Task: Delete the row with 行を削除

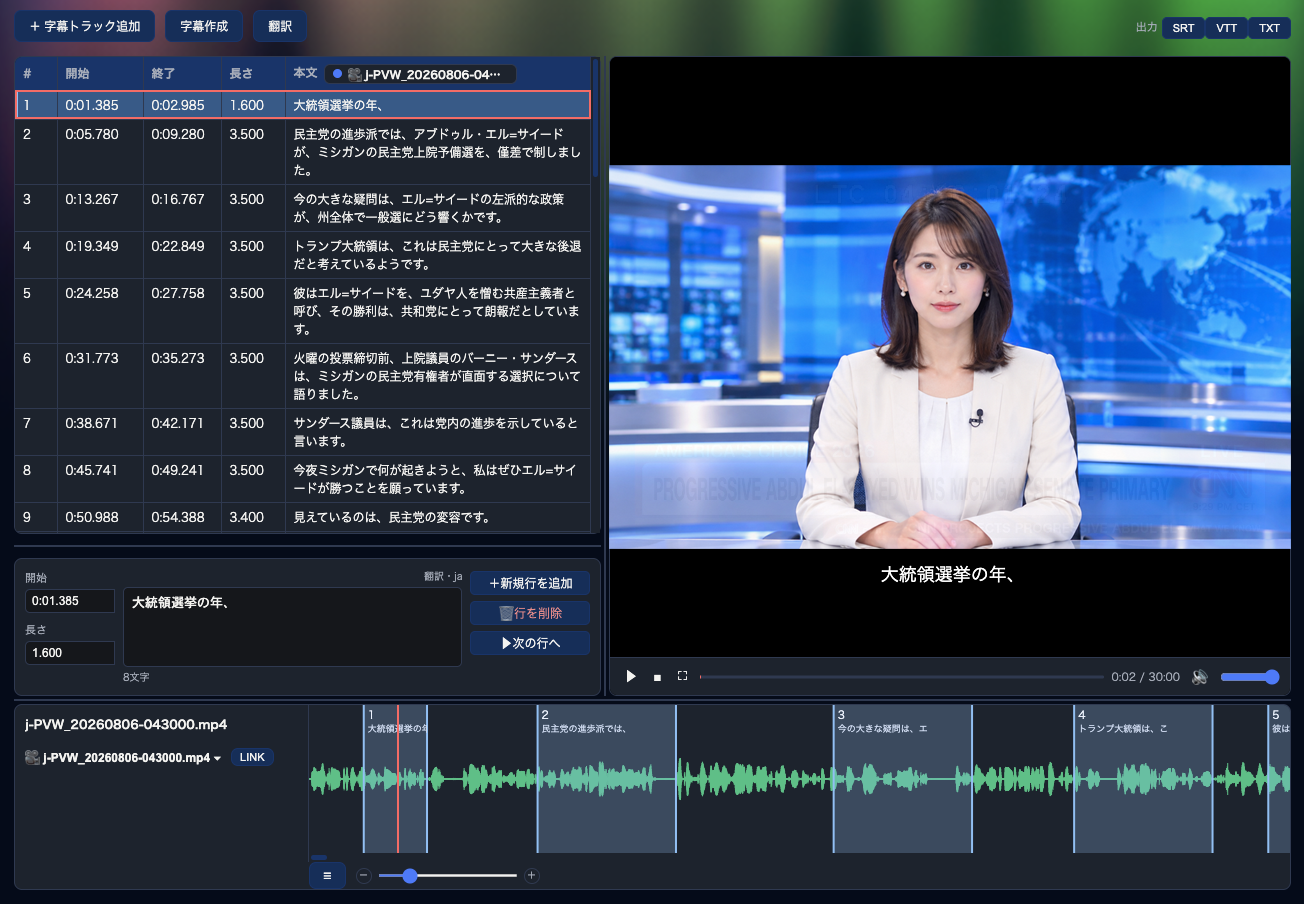Action: [x=530, y=613]
